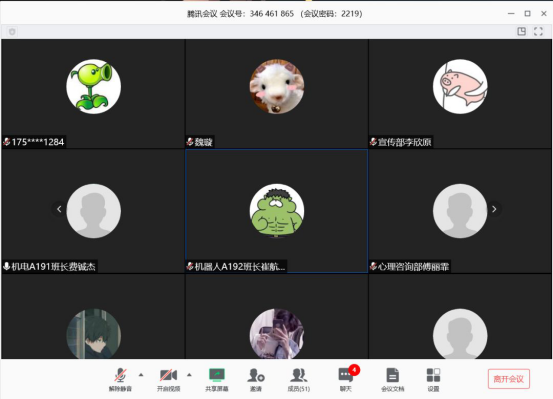Select the 宣传部李欣原 pig avatar tile
This screenshot has width=553, height=399.
point(460,94)
